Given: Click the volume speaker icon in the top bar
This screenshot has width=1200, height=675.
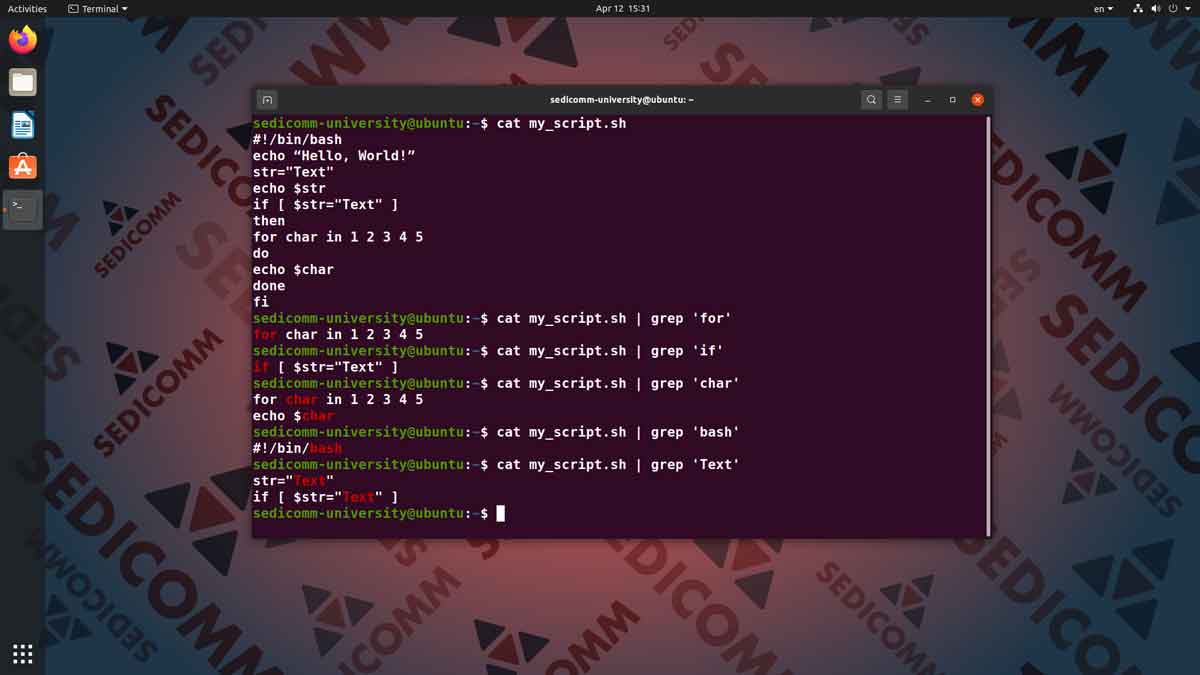Looking at the screenshot, I should 1155,9.
